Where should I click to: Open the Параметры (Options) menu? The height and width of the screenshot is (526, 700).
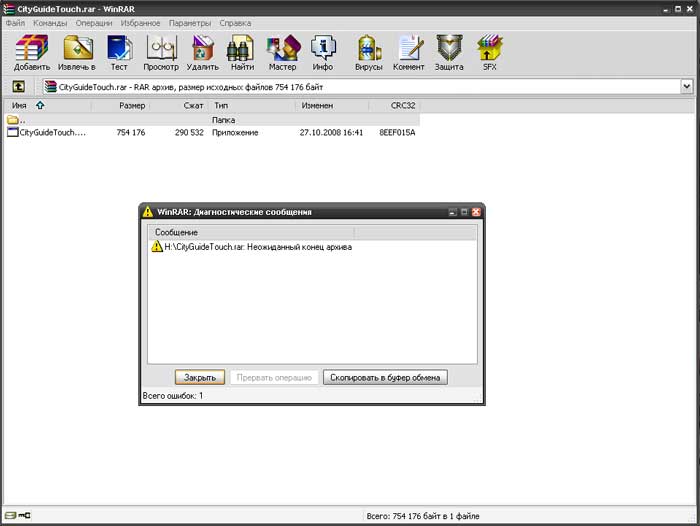click(189, 22)
